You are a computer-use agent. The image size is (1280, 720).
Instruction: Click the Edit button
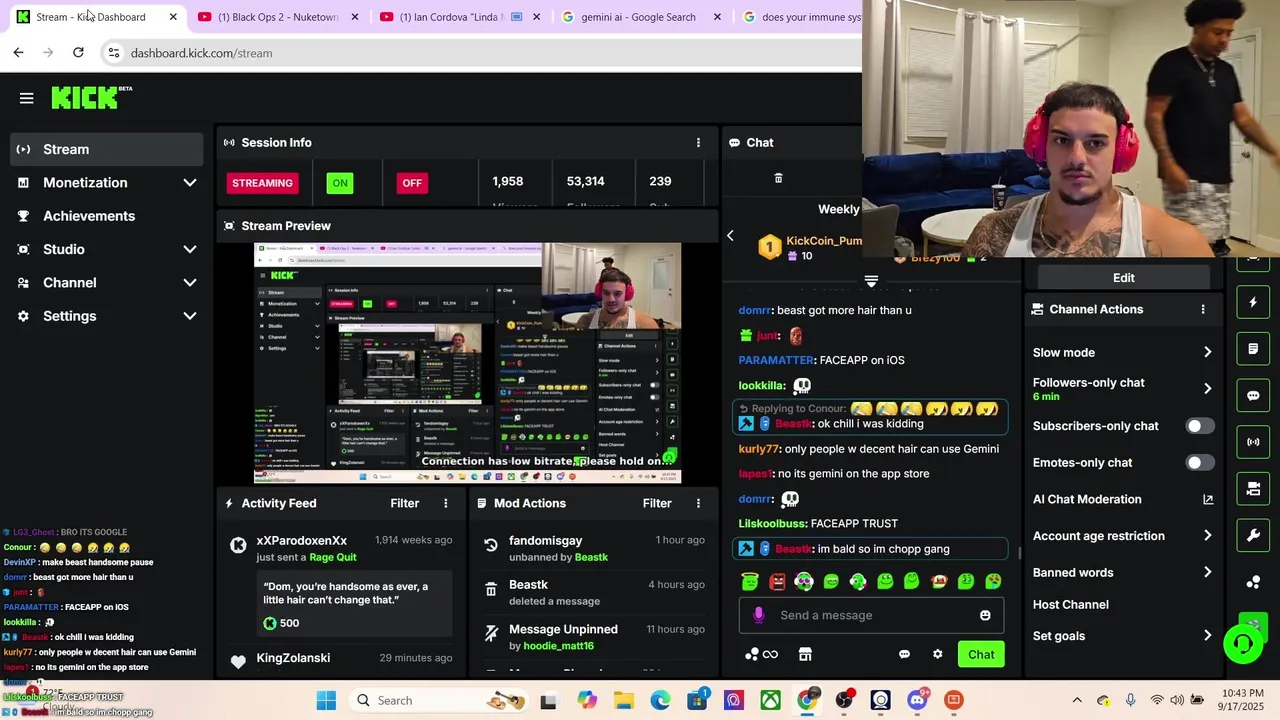click(1124, 278)
